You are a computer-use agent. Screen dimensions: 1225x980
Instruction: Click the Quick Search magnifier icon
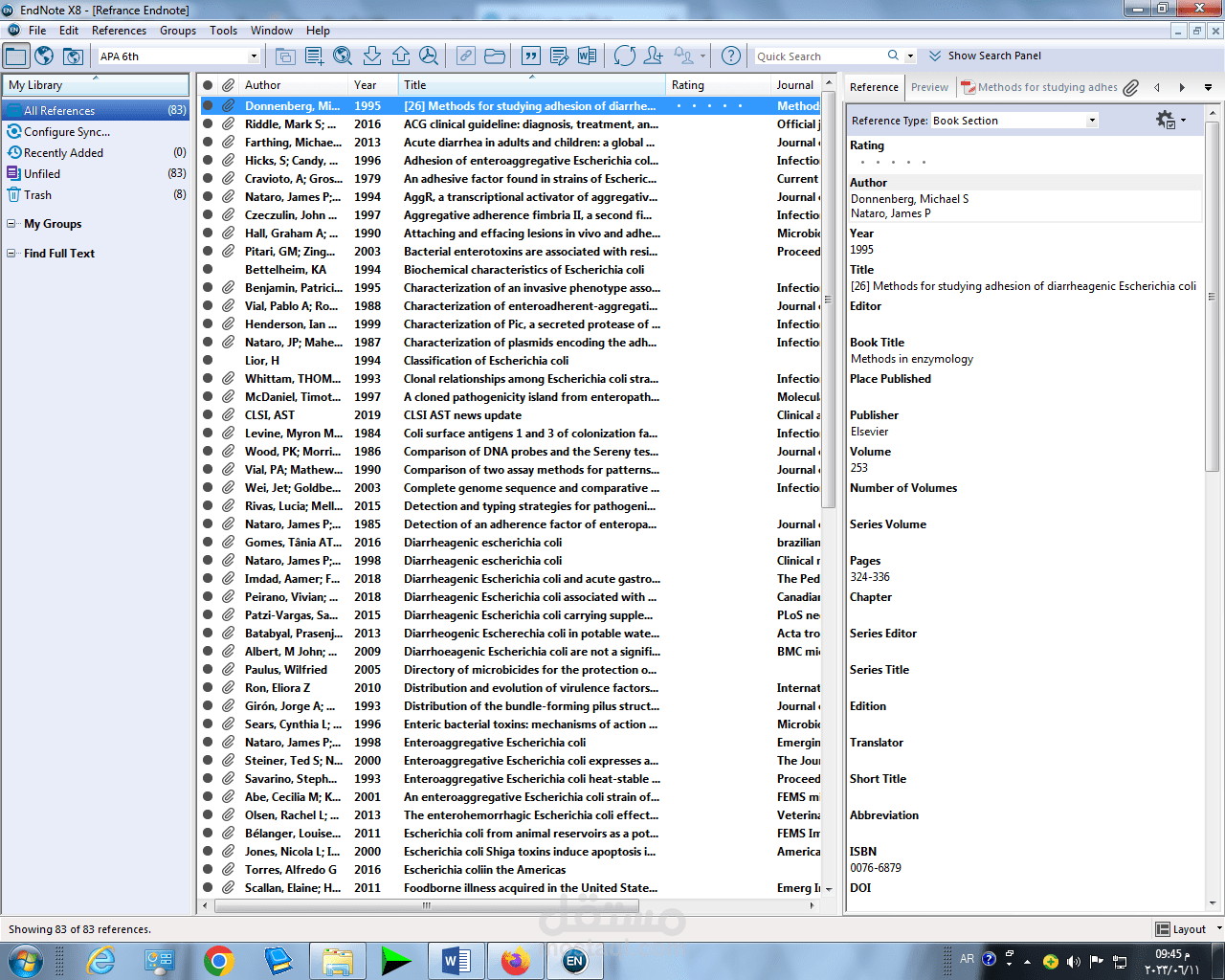[x=893, y=56]
